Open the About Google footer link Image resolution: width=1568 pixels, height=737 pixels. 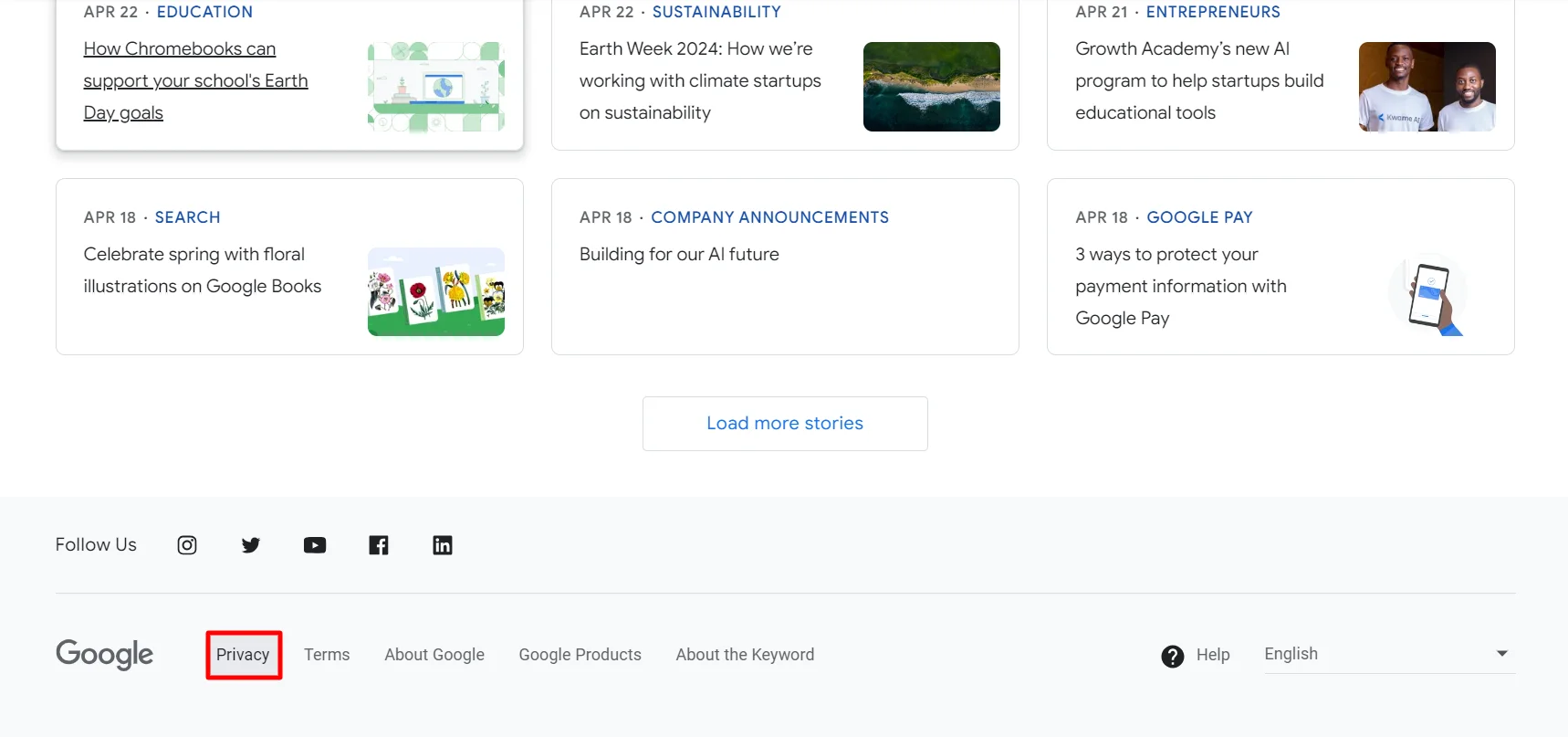(434, 655)
